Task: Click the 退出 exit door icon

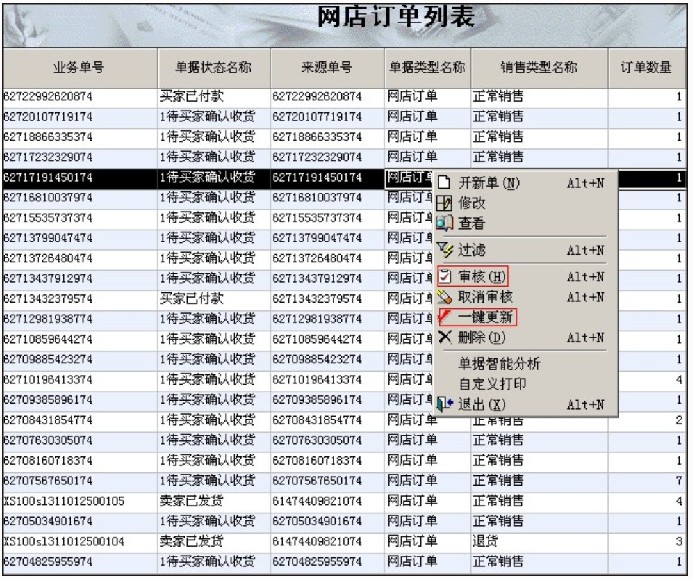Action: (x=445, y=404)
